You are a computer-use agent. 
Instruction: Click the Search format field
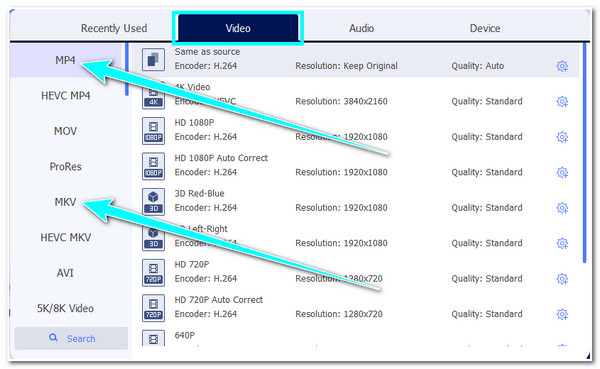tap(71, 338)
